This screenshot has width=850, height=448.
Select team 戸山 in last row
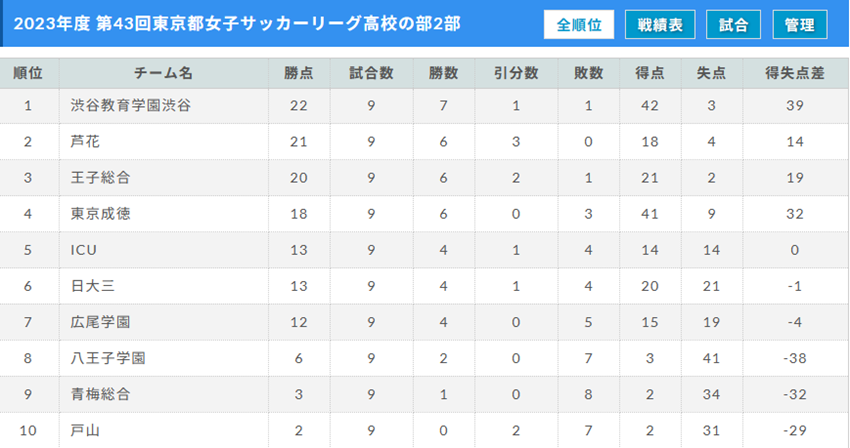85,431
